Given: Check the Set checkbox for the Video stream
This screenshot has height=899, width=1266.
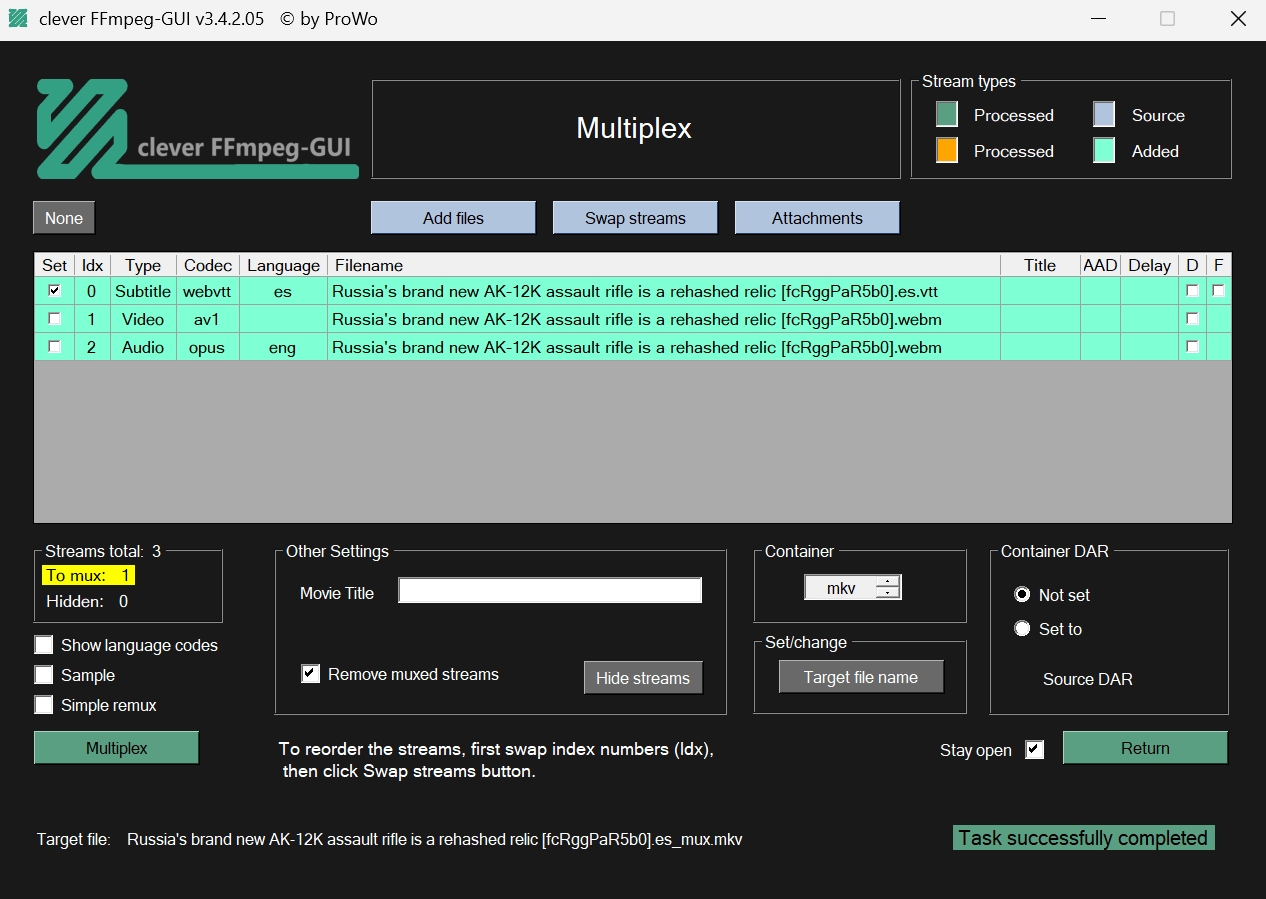Looking at the screenshot, I should click(x=55, y=319).
